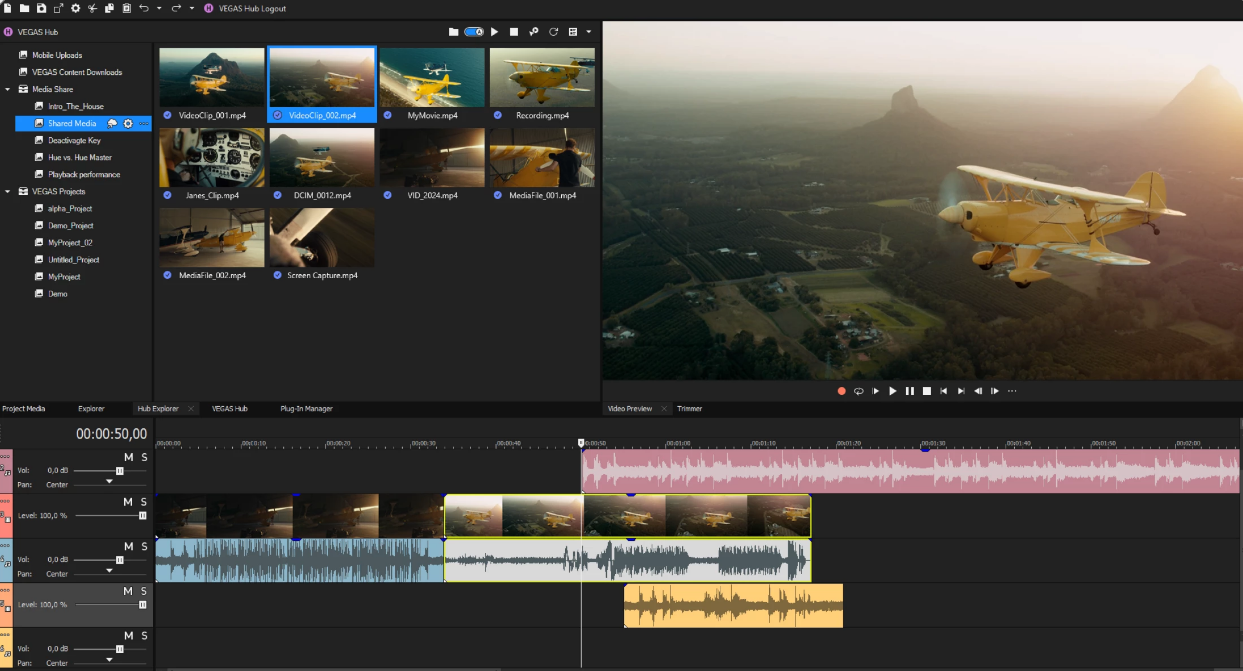Mute the first audio track

pos(128,457)
